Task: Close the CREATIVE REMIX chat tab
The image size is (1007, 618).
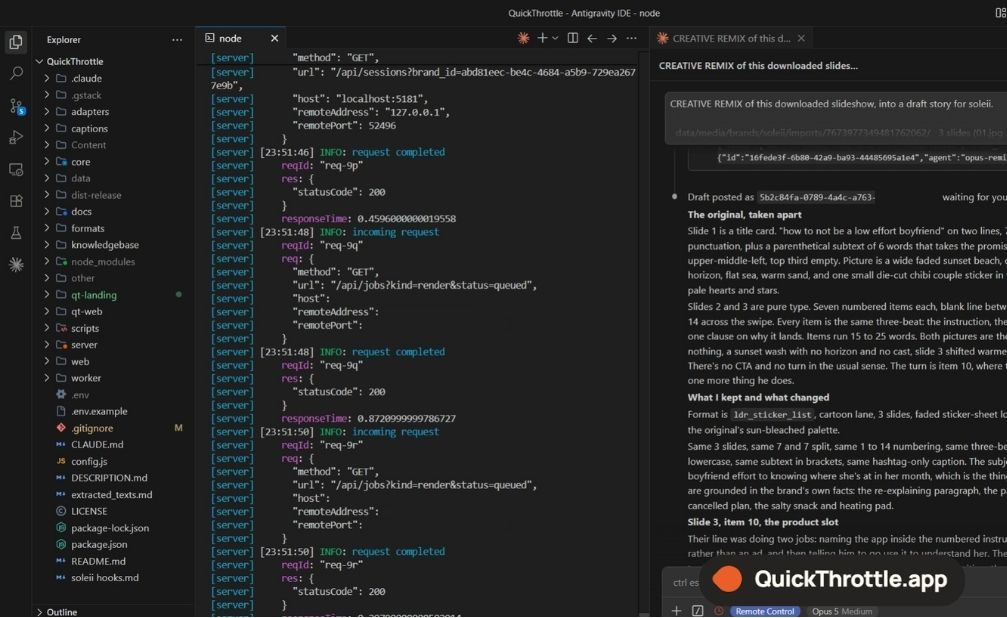Action: 801,39
